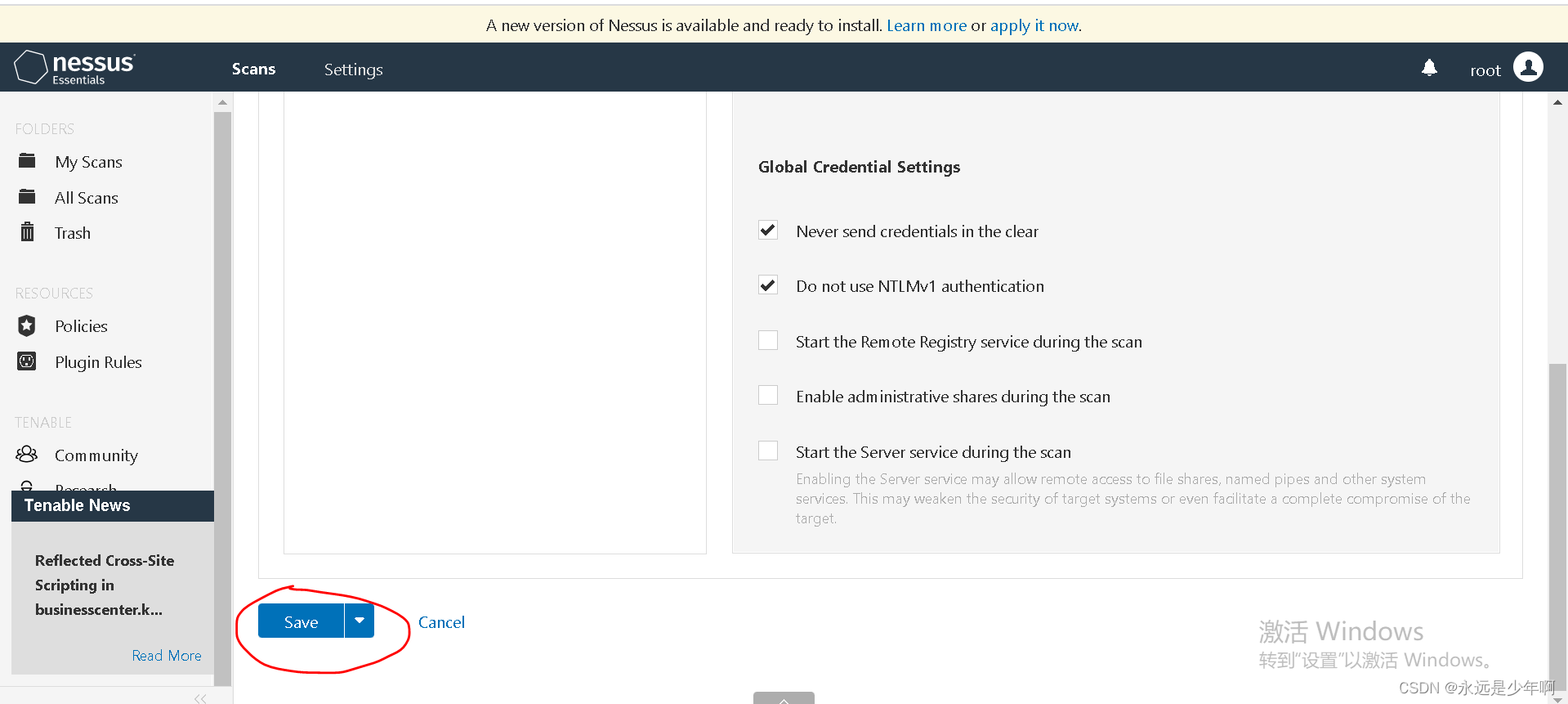Open My Scans folder
Screen dimensions: 1568x704
tap(88, 162)
